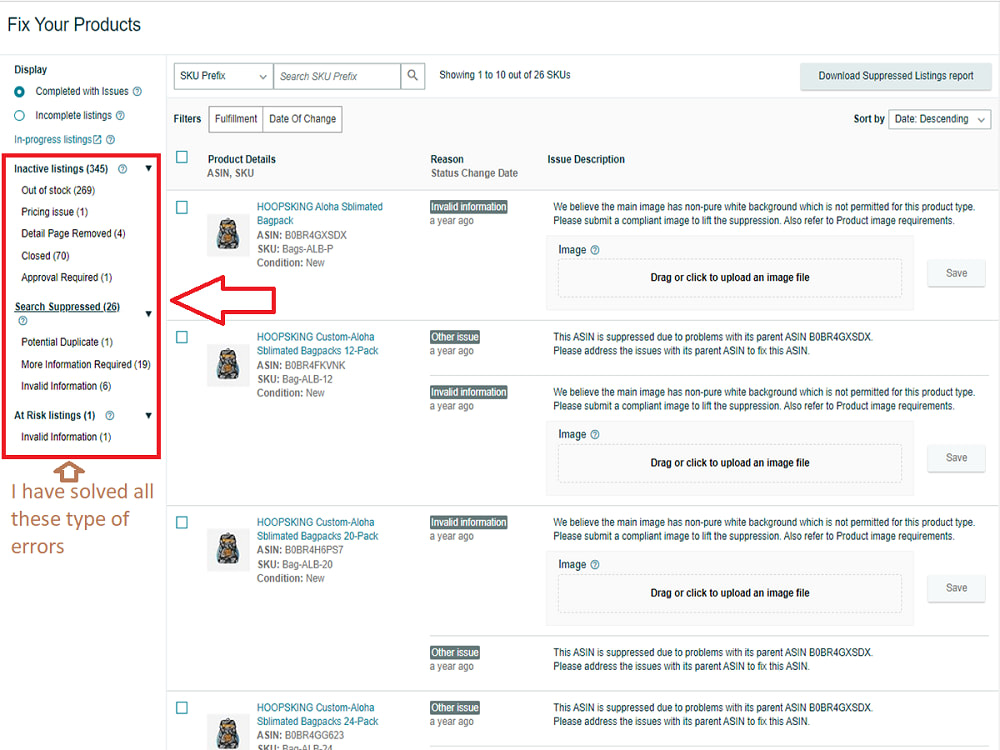
Task: Click Inactive listings (345) heading
Action: tap(61, 169)
